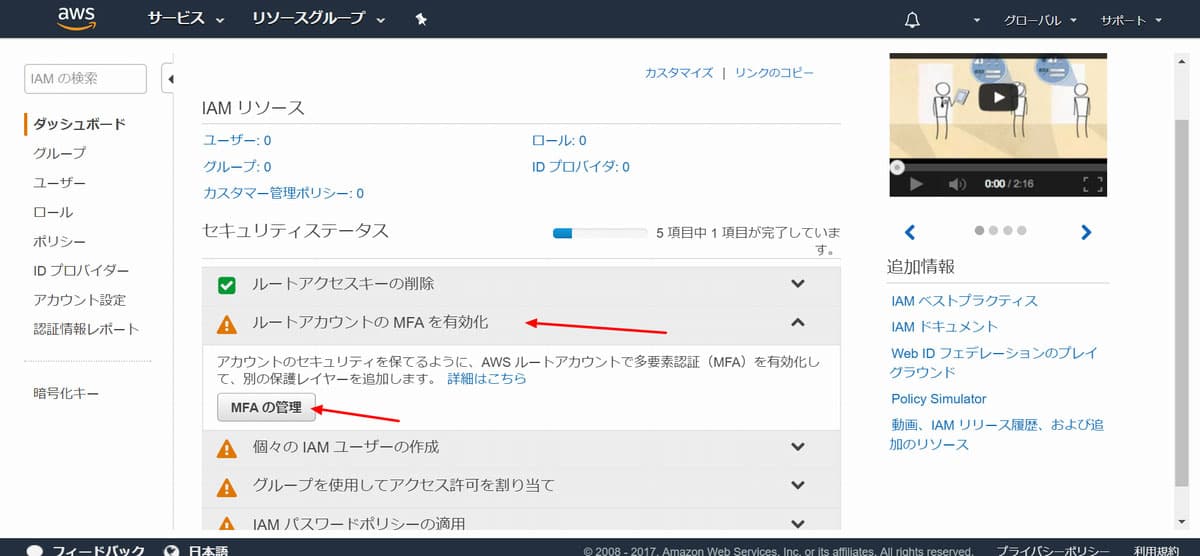Click warning icon beside group permissions row
The image size is (1200, 556).
(227, 487)
